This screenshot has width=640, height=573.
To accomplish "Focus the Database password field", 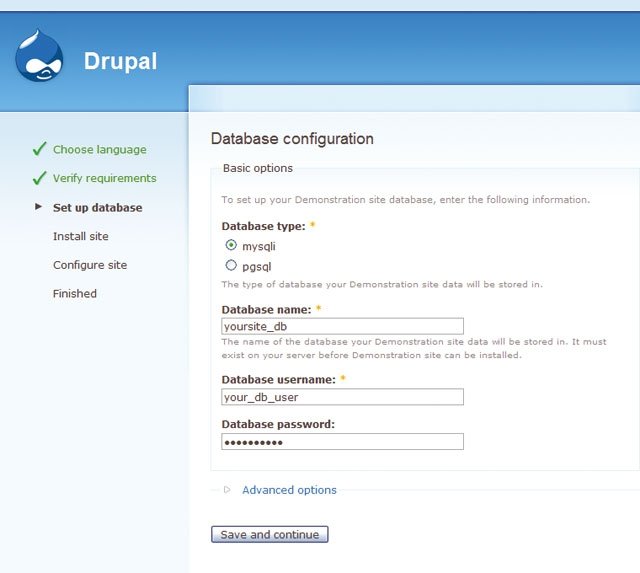I will pyautogui.click(x=342, y=442).
